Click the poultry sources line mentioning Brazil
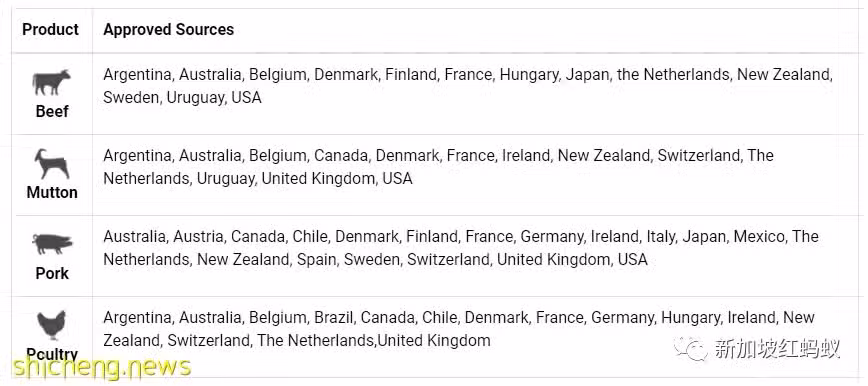 point(459,318)
